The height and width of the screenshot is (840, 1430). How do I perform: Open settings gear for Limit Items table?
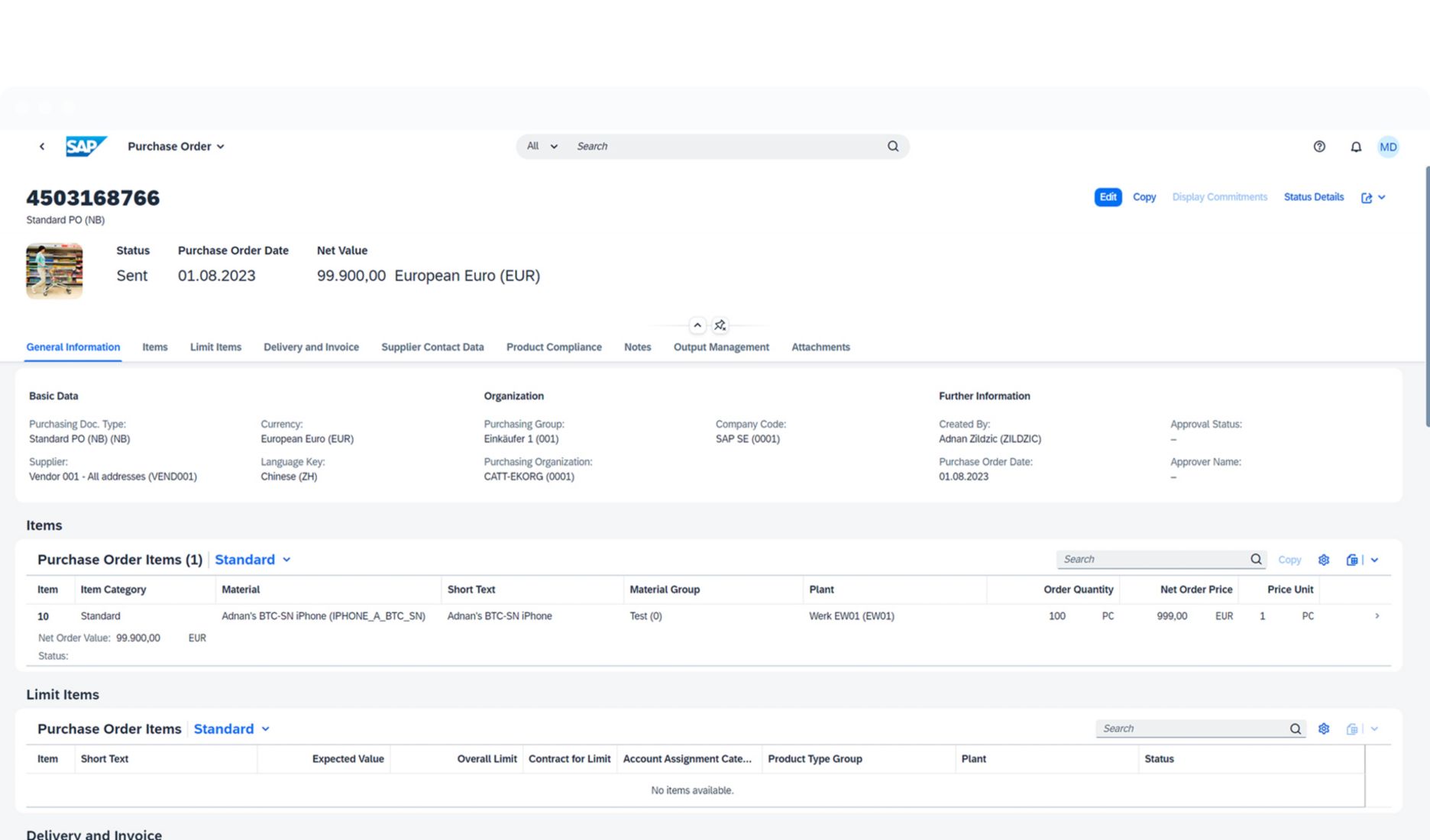pyautogui.click(x=1324, y=728)
